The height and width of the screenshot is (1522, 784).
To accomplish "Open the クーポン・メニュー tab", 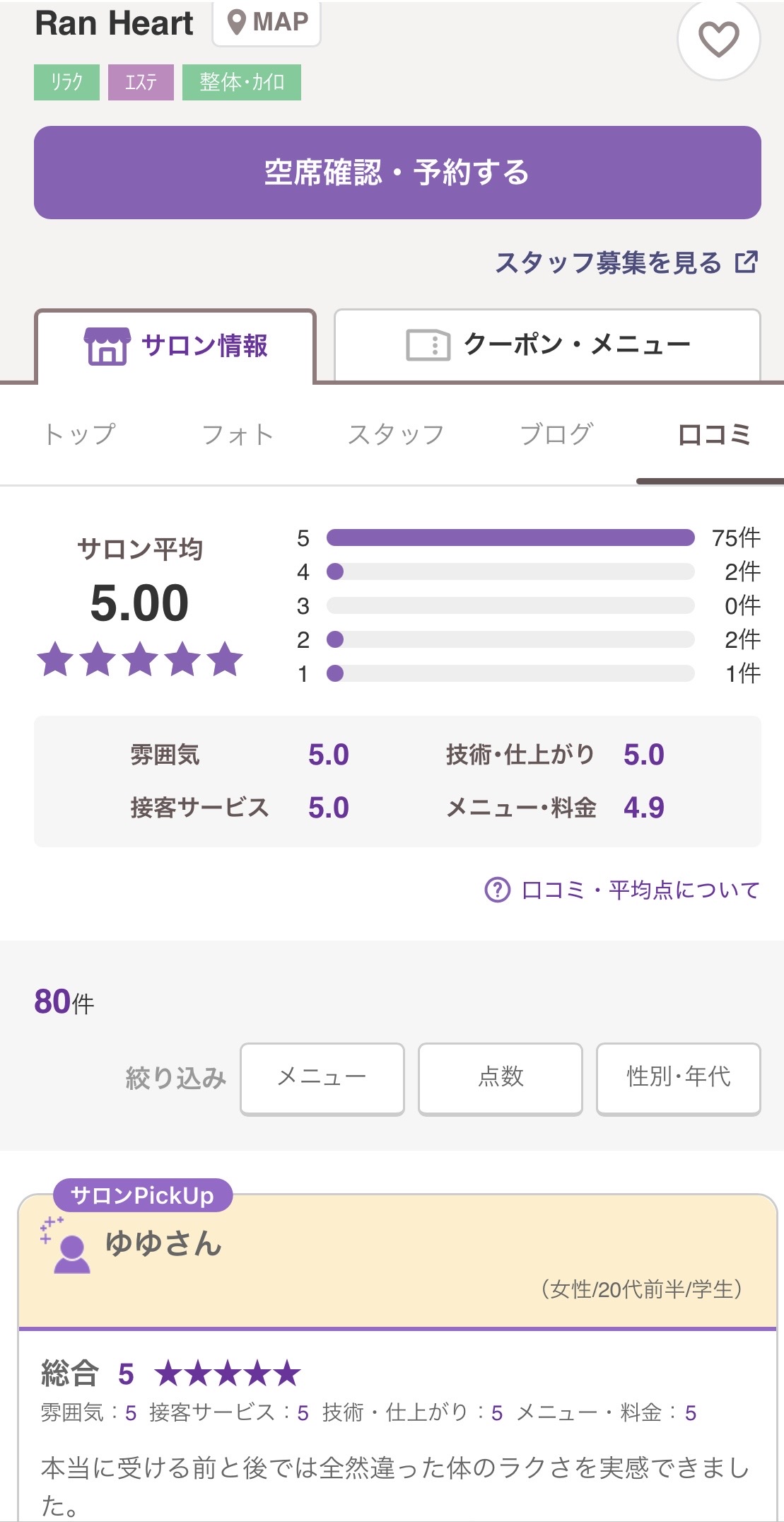I will point(547,345).
